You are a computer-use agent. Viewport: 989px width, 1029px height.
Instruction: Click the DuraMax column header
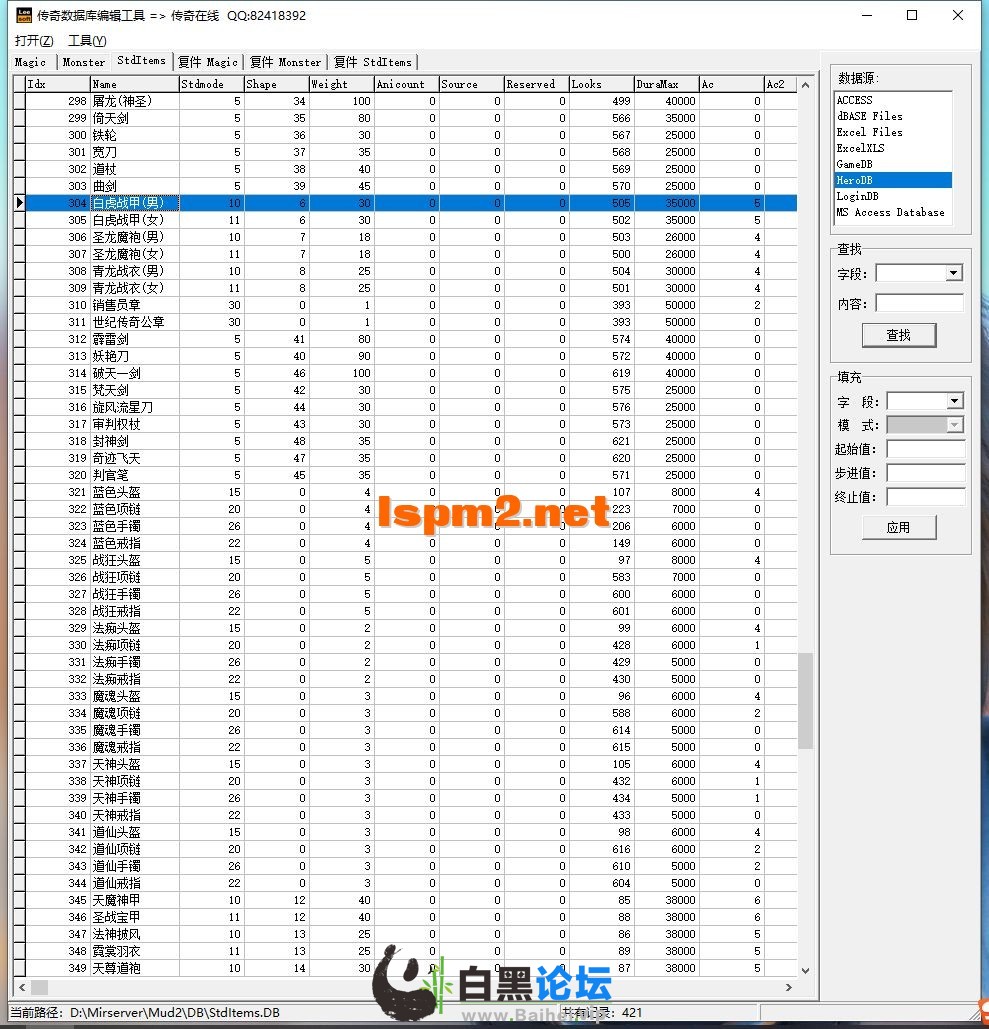click(665, 84)
